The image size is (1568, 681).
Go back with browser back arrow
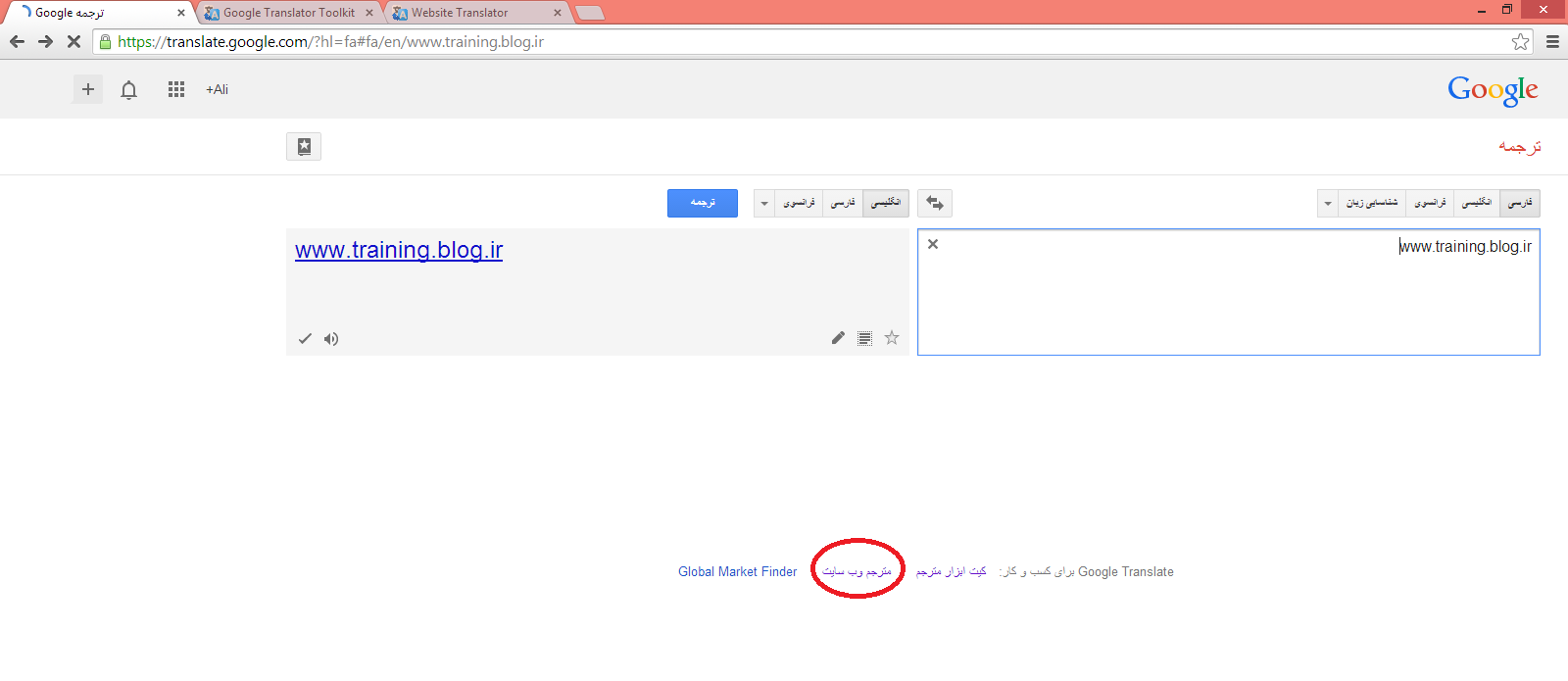(17, 41)
